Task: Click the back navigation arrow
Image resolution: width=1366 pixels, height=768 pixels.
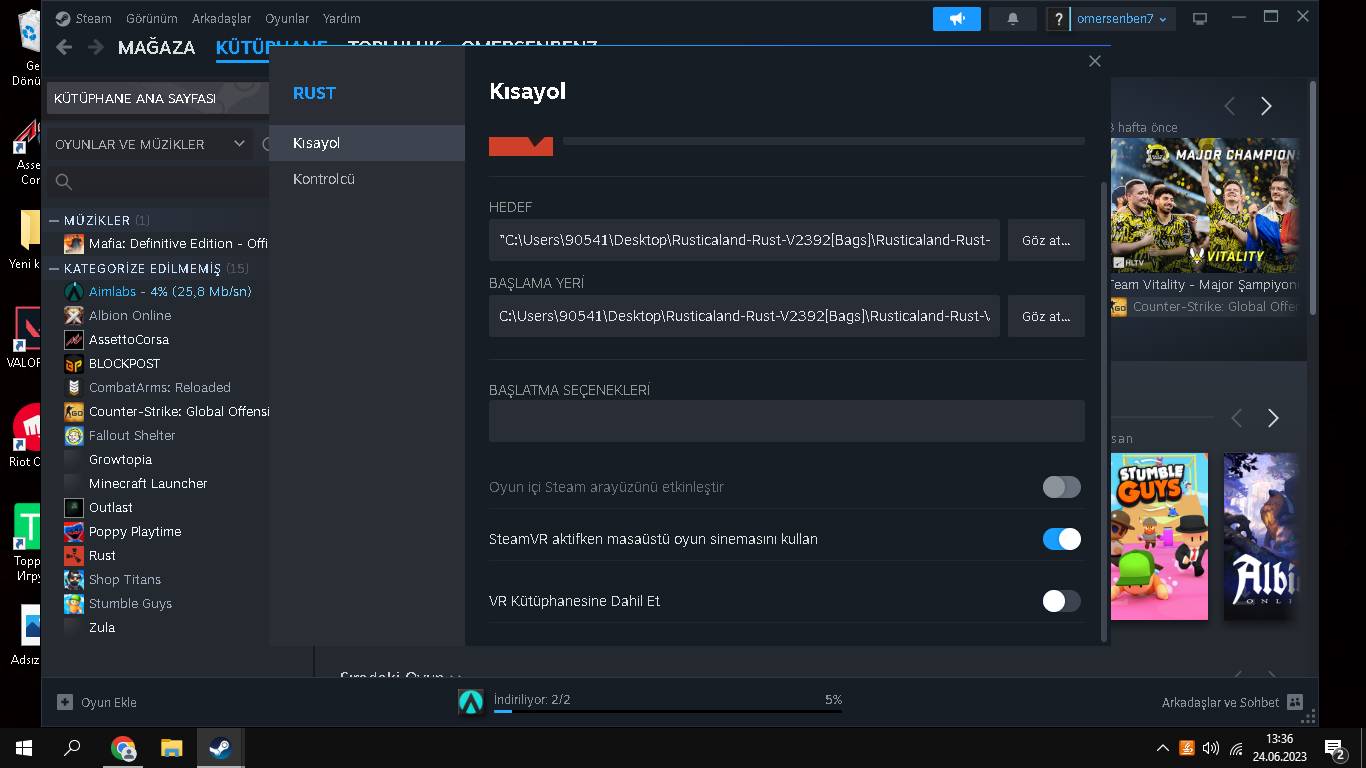Action: point(64,47)
